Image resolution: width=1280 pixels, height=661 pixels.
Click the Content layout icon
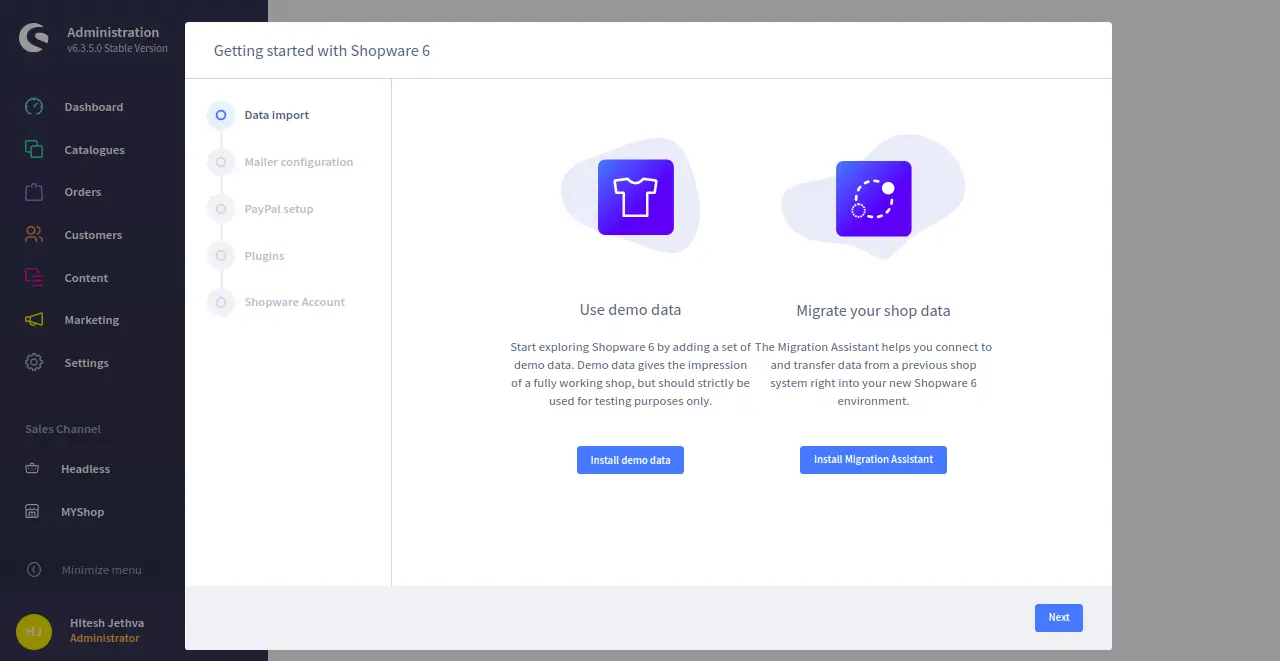pos(34,277)
